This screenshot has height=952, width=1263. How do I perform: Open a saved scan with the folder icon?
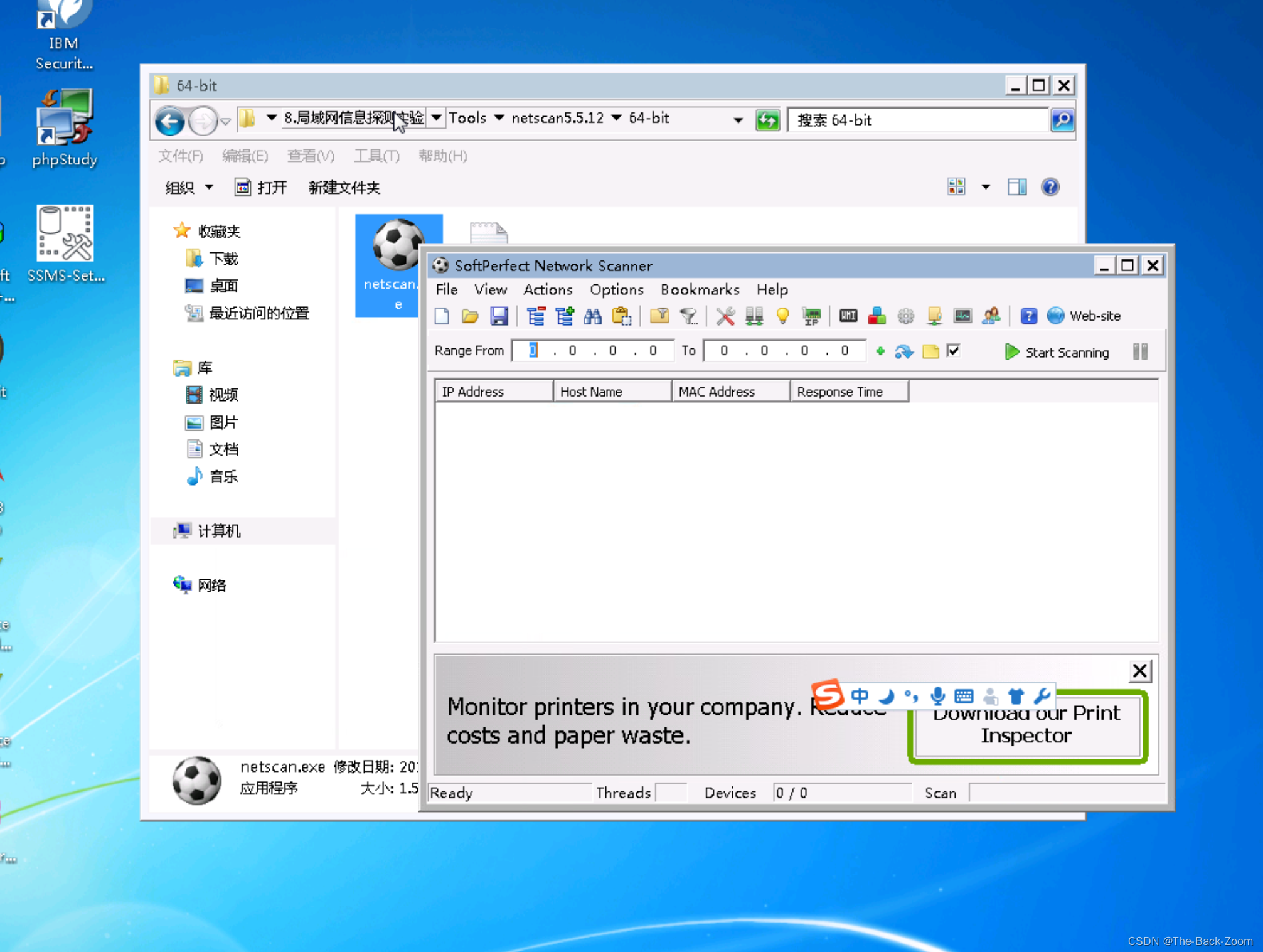(470, 316)
